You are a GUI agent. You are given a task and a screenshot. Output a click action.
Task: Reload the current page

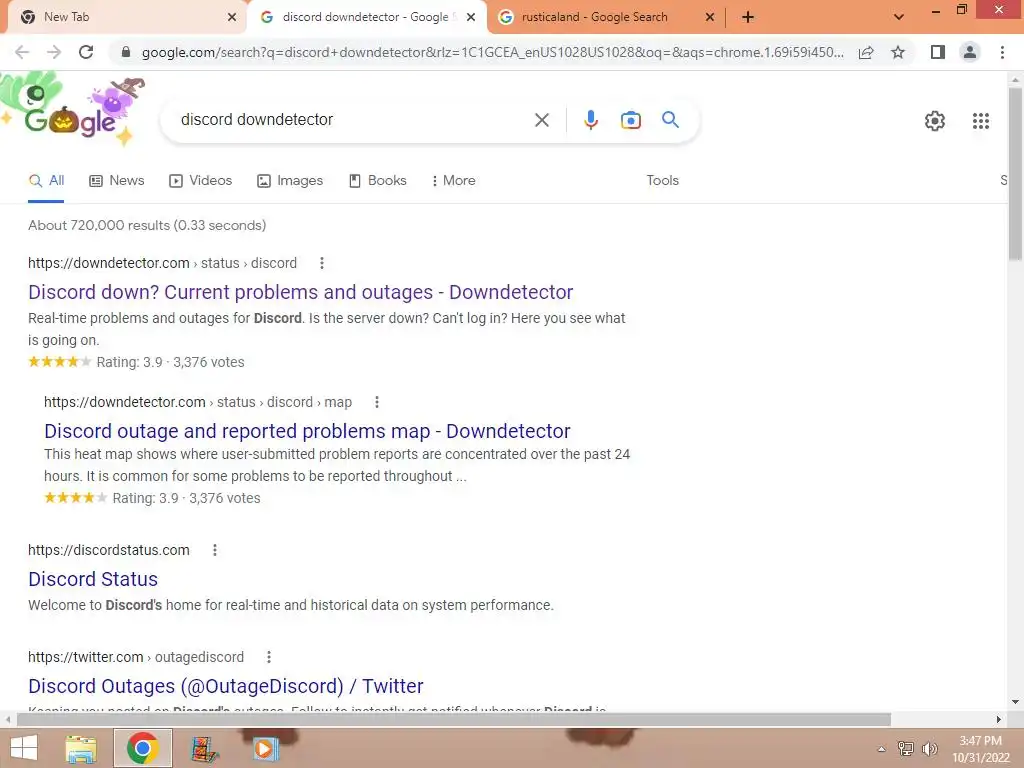(x=86, y=52)
